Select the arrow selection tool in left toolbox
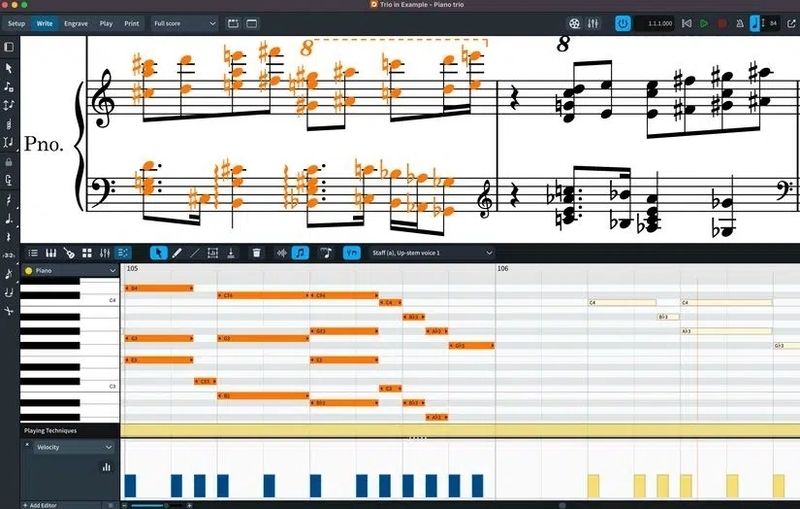The width and height of the screenshot is (800, 509). [9, 68]
